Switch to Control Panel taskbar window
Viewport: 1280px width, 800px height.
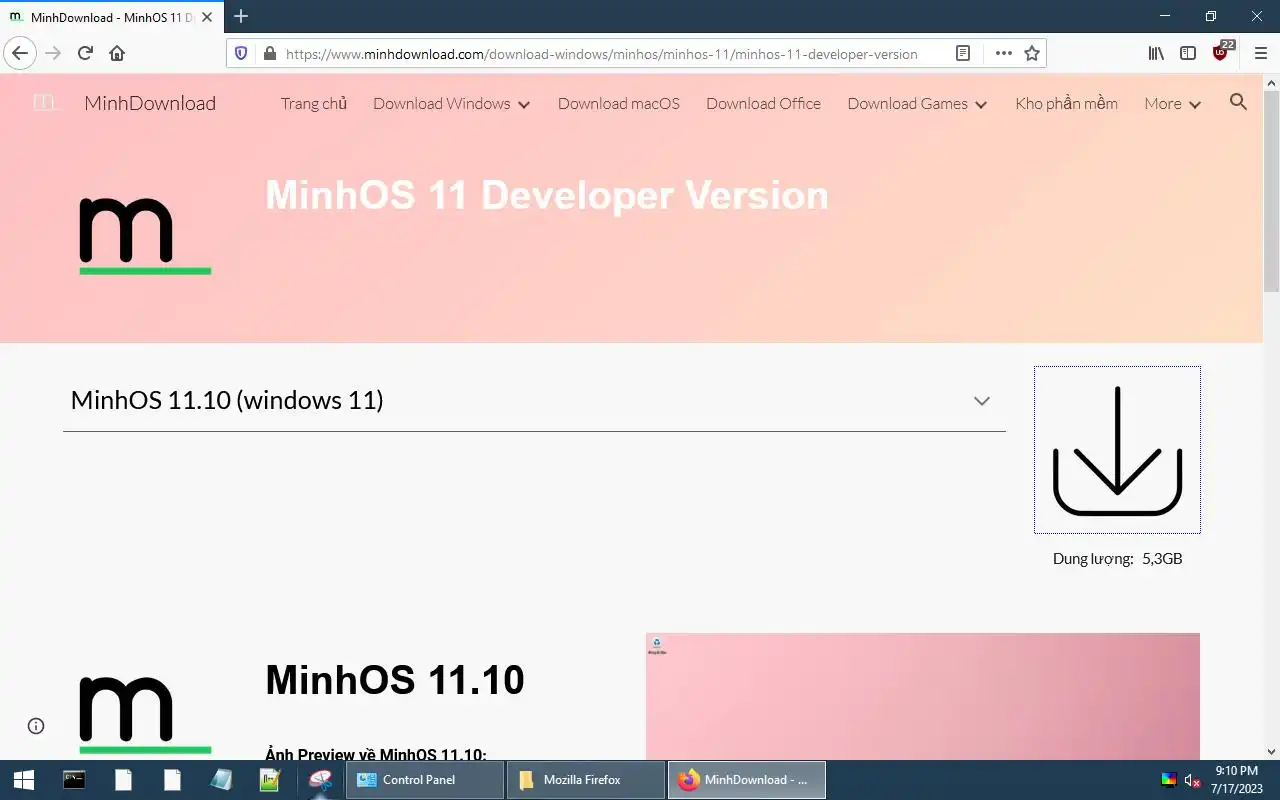click(x=425, y=780)
